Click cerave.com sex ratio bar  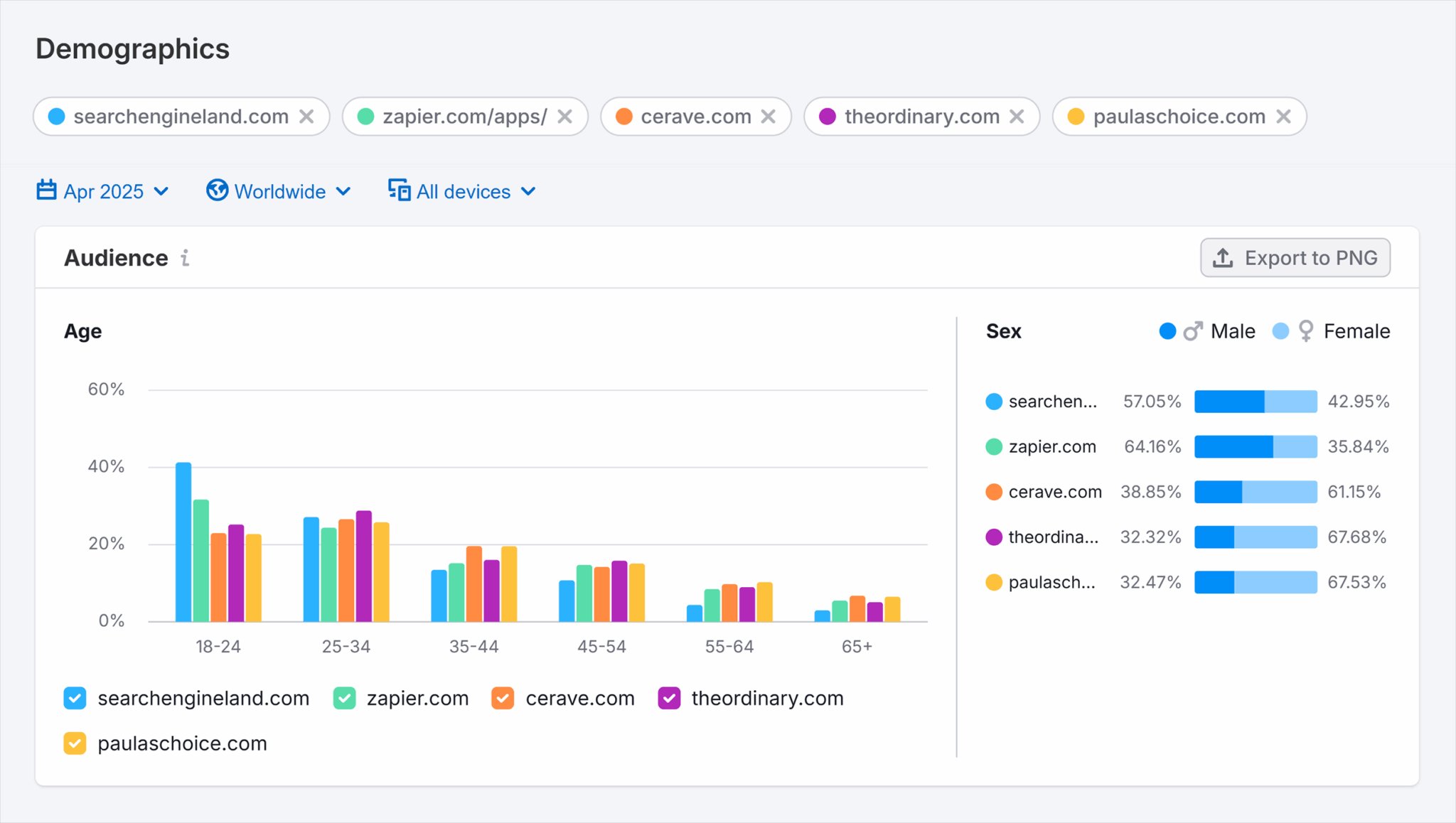(x=1256, y=492)
